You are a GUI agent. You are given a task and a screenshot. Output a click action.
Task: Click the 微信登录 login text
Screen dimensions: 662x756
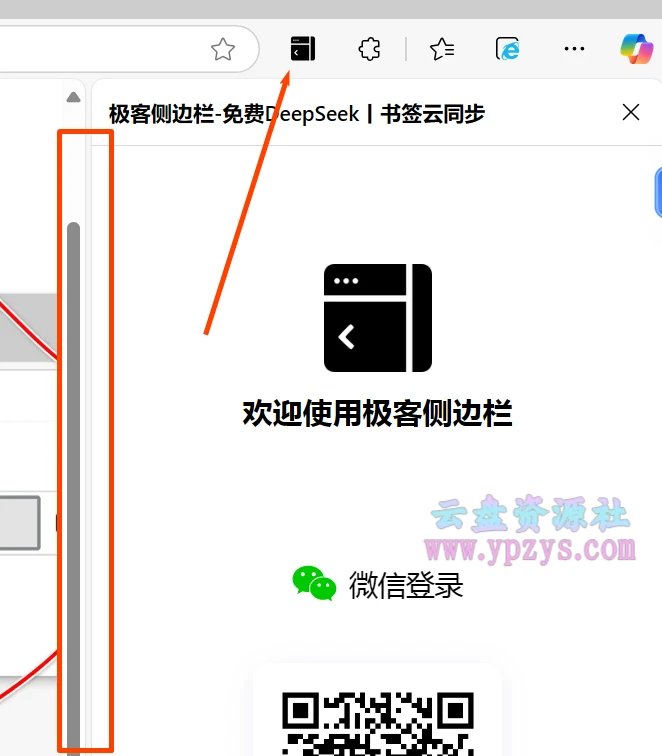pyautogui.click(x=406, y=584)
